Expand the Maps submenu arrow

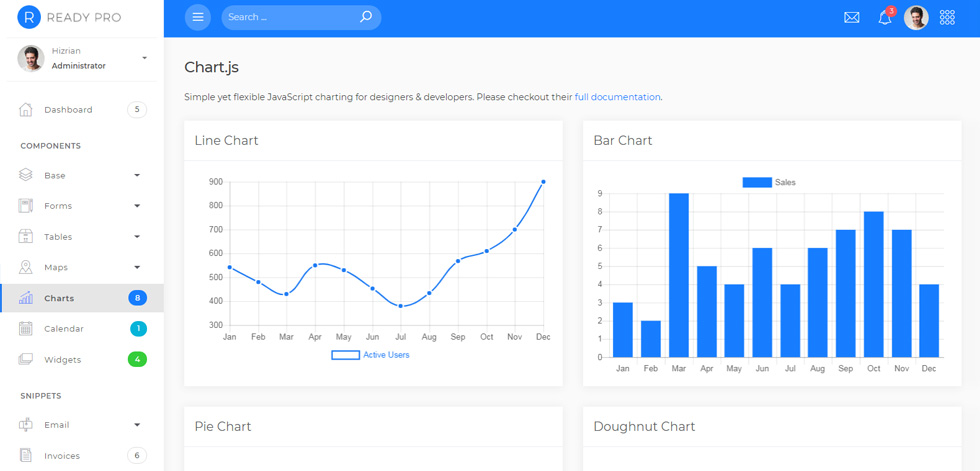pos(137,267)
